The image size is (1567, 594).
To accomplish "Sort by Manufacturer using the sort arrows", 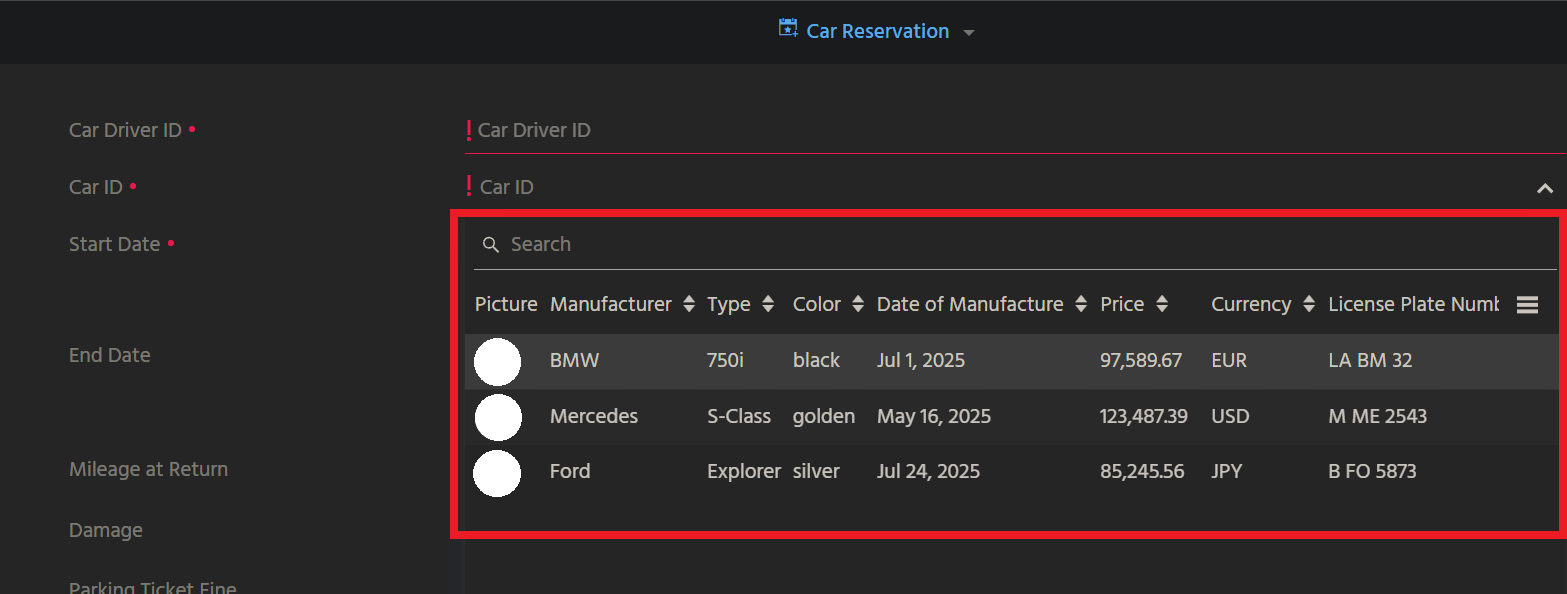I will pos(689,305).
